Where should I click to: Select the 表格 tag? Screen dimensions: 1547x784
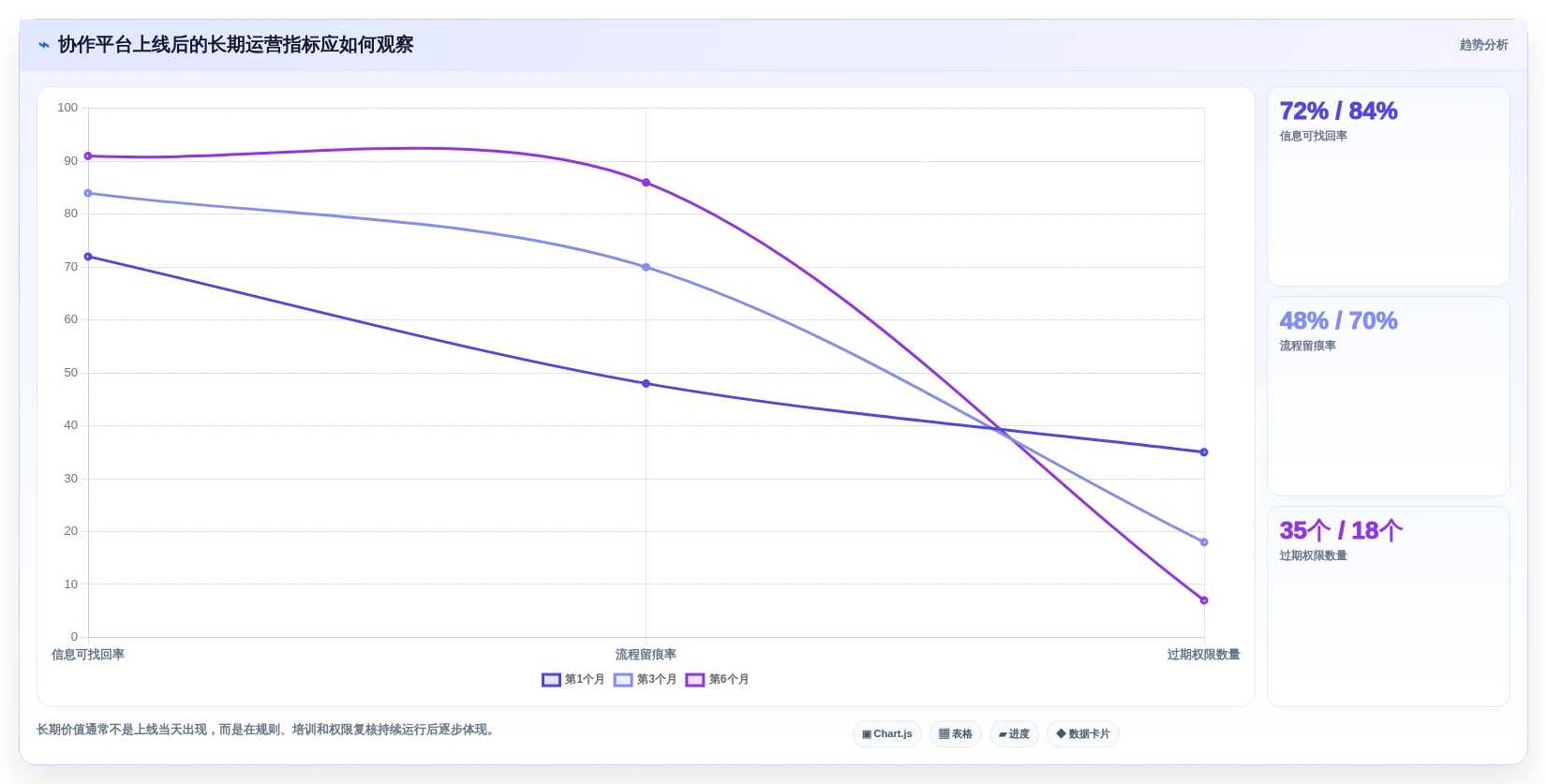click(956, 734)
